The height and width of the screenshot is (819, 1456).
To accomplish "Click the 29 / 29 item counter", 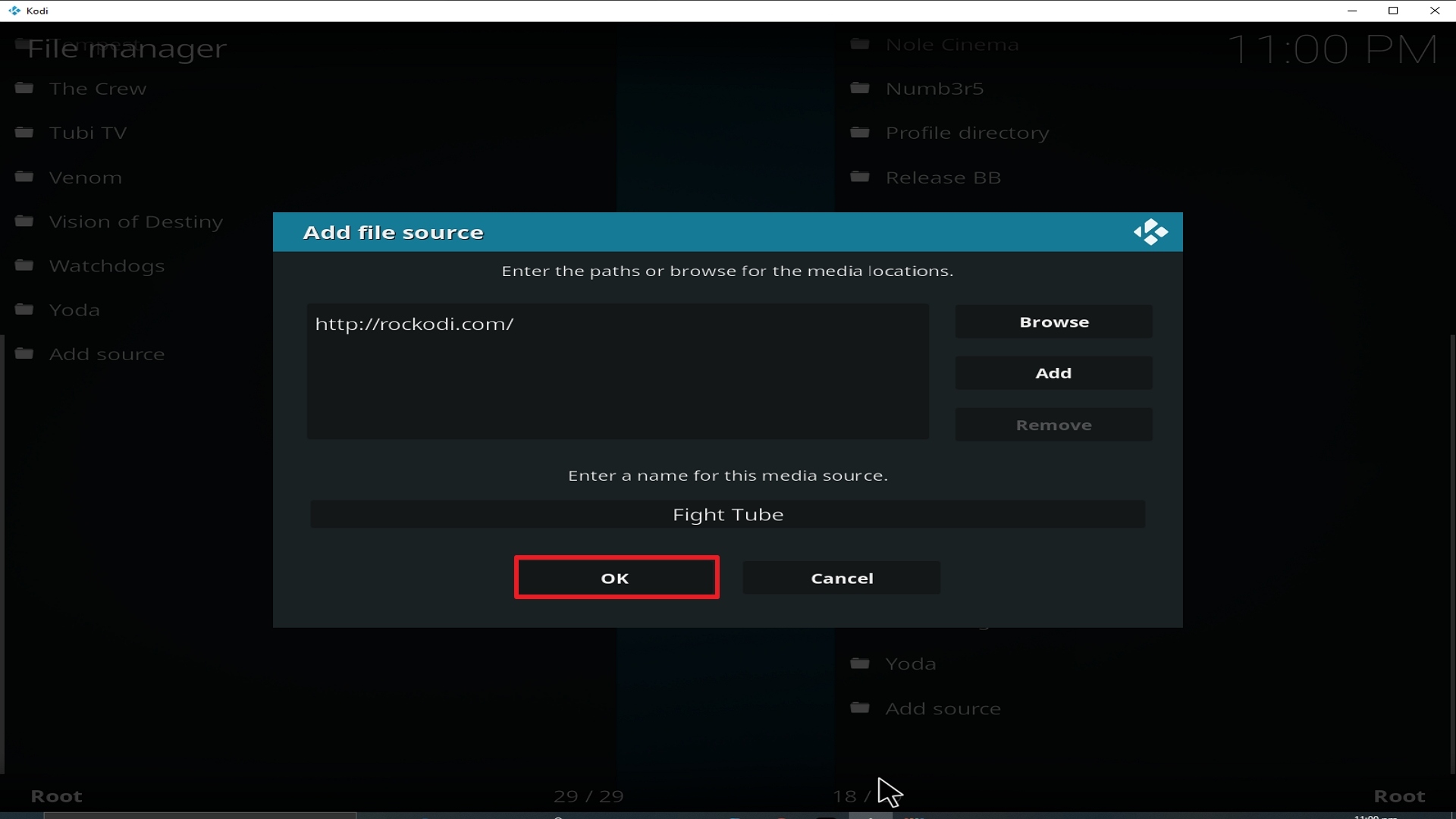I will 588,796.
